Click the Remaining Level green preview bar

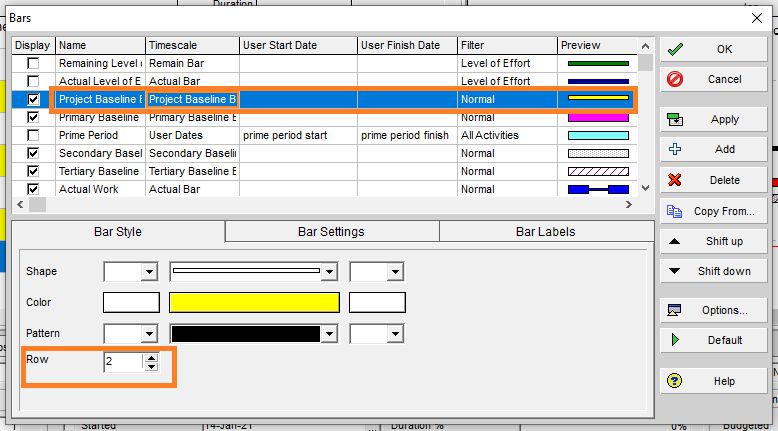tap(598, 63)
